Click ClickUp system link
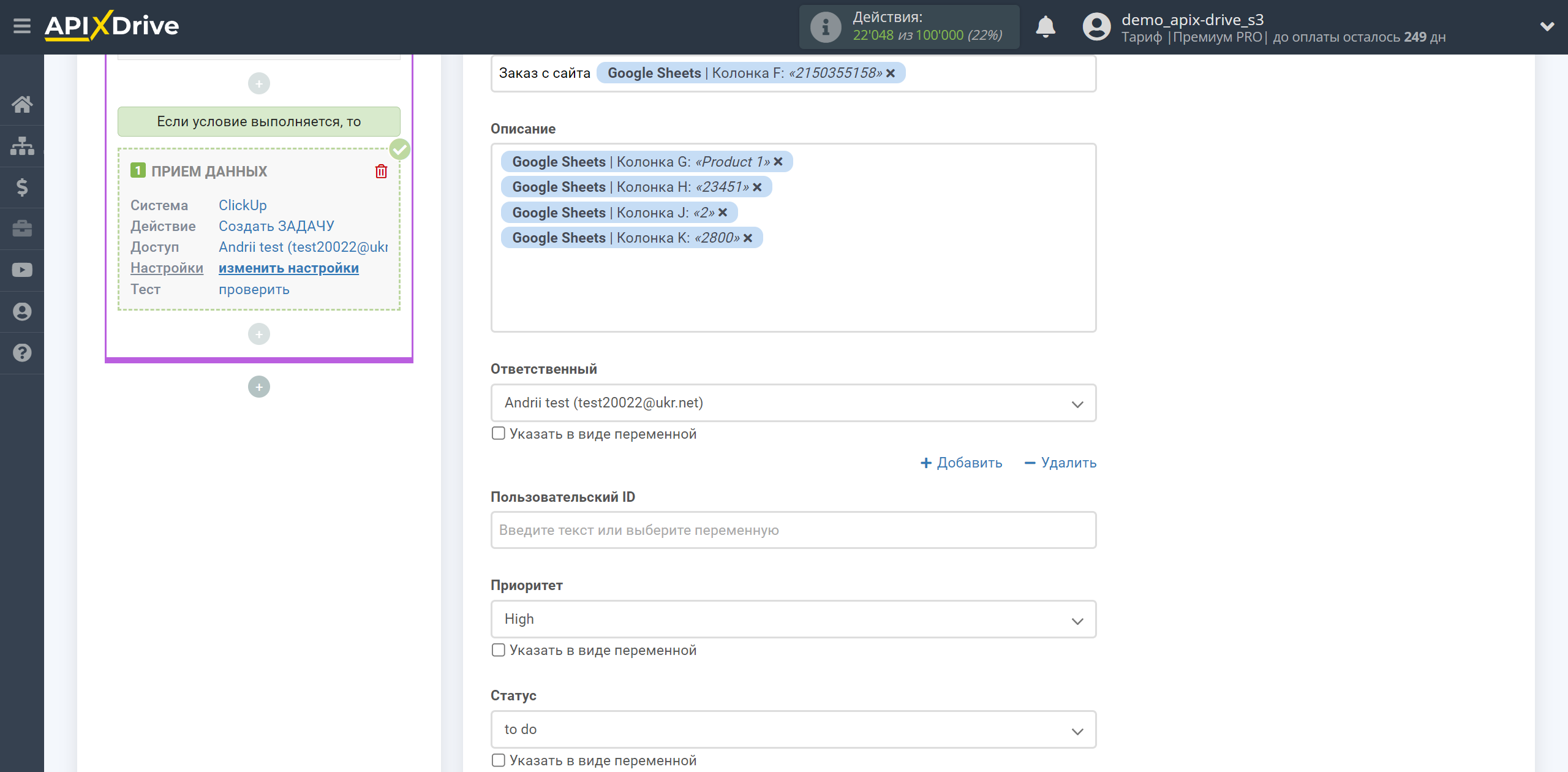Viewport: 1568px width, 772px height. [243, 205]
